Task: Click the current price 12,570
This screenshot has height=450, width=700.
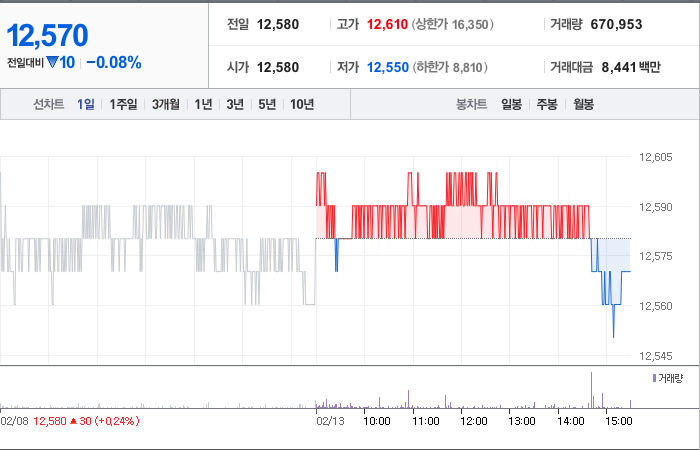Action: [x=47, y=36]
